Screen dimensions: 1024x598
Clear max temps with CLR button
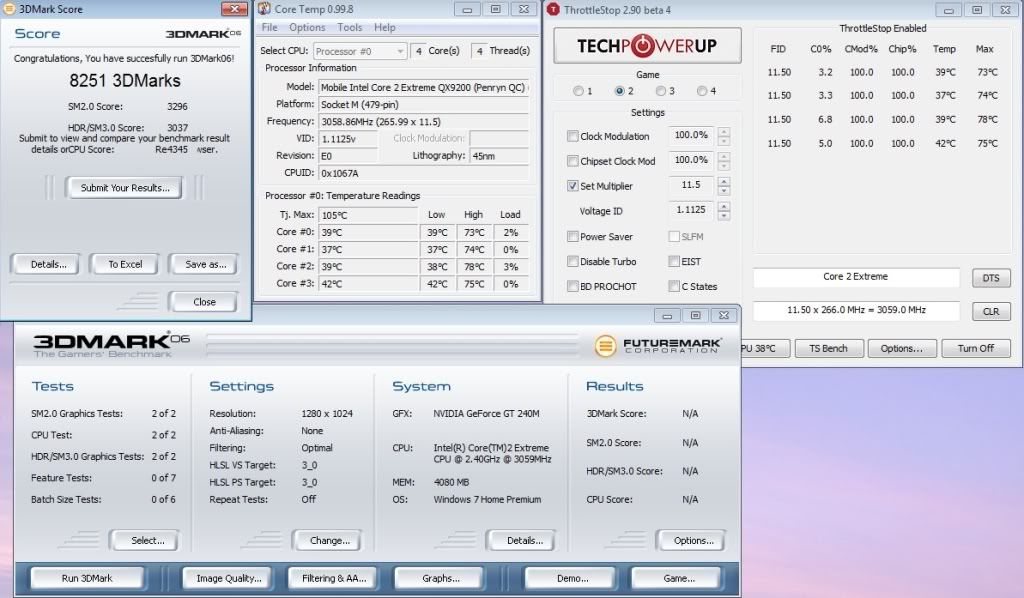[991, 311]
